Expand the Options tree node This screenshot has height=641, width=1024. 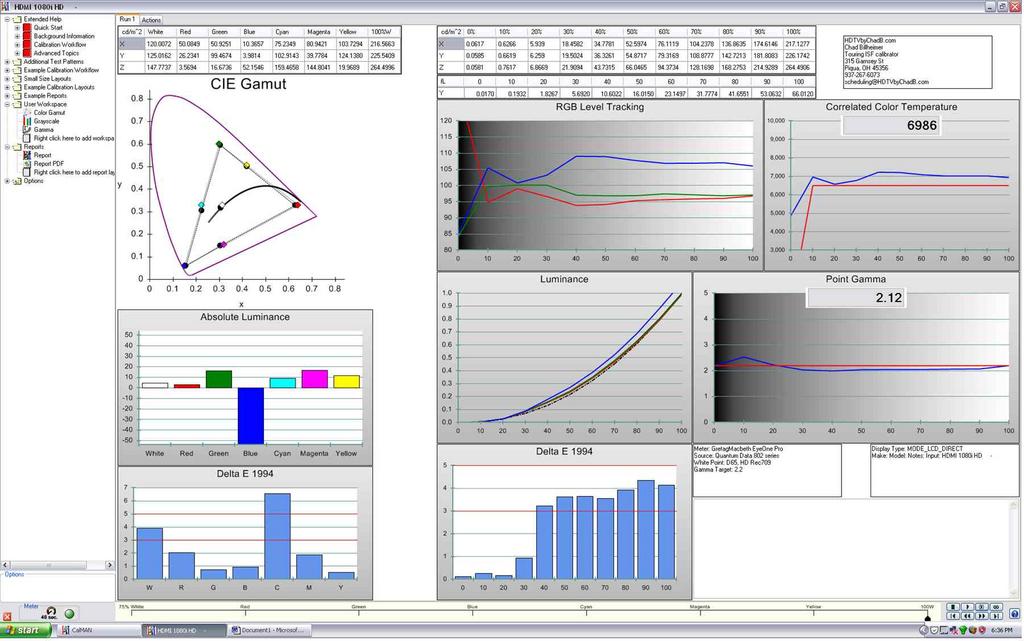point(7,181)
